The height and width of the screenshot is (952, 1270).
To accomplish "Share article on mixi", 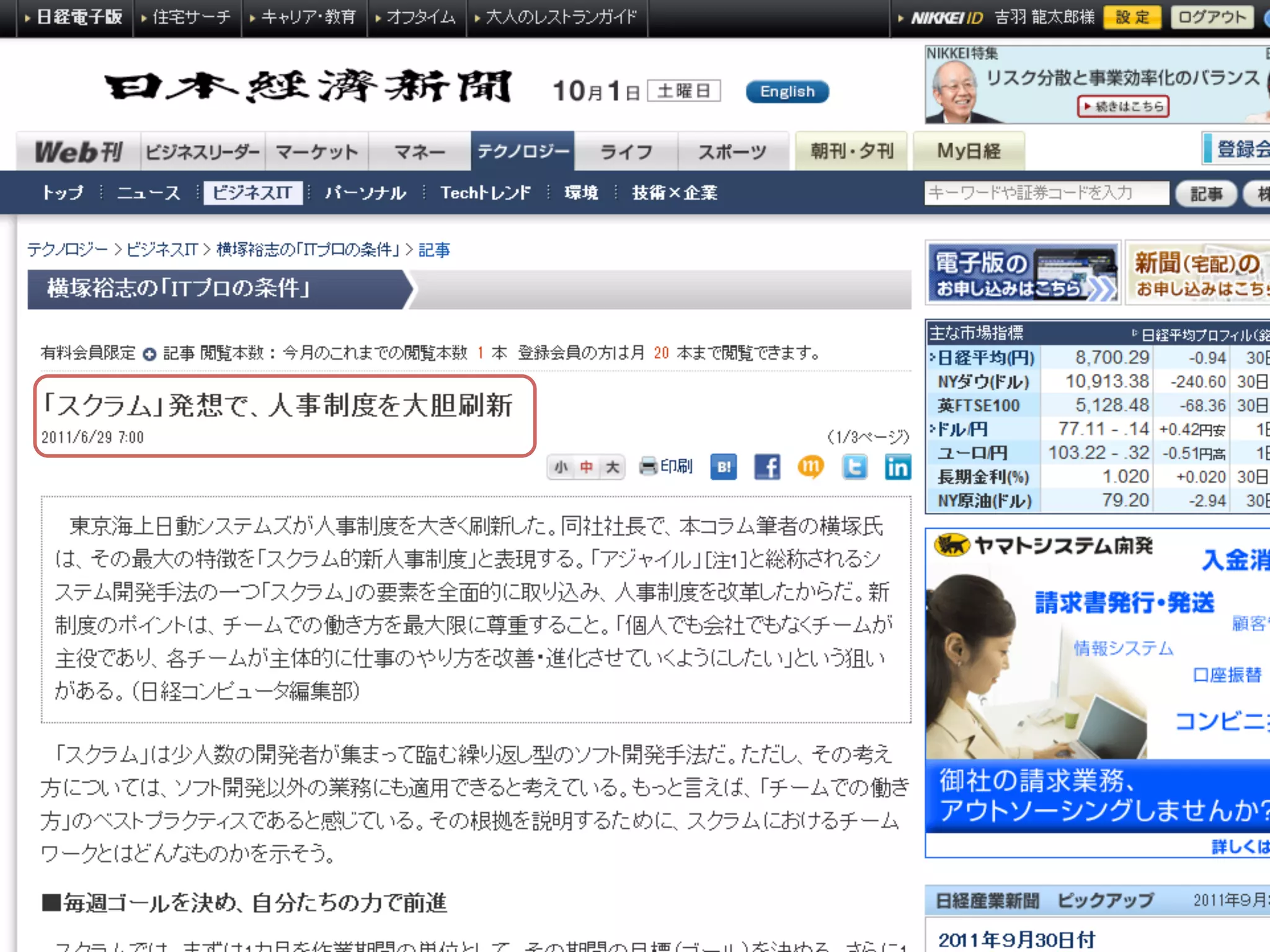I will (810, 467).
